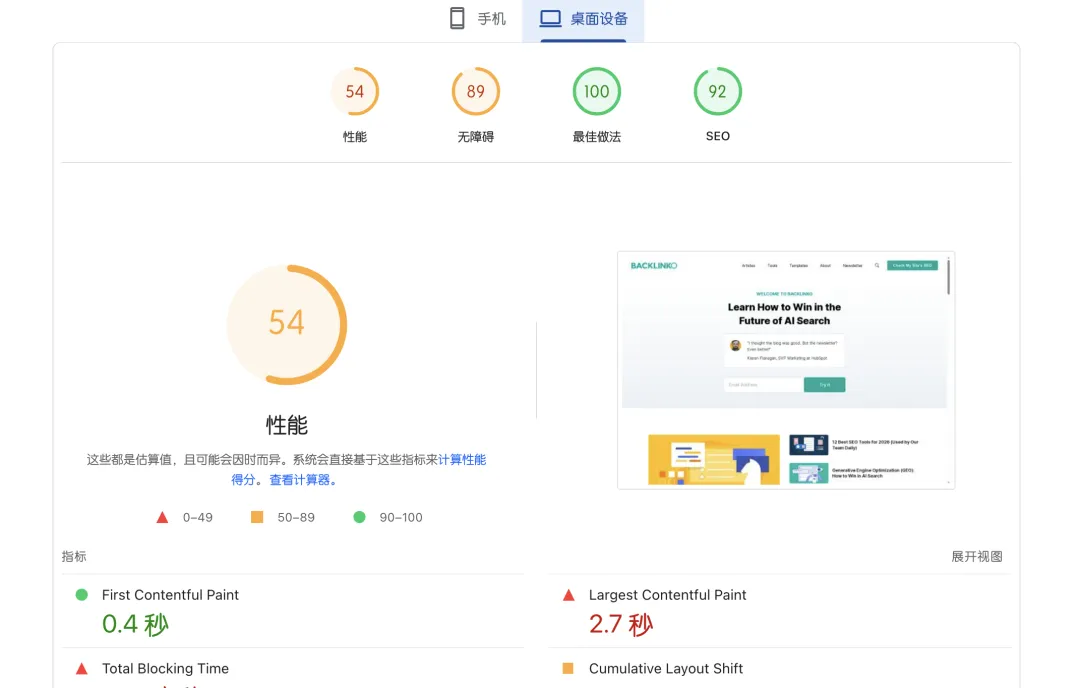Click the Backlinko page screenshot thumbnail
Screen dimensions: 1080x688
point(786,371)
